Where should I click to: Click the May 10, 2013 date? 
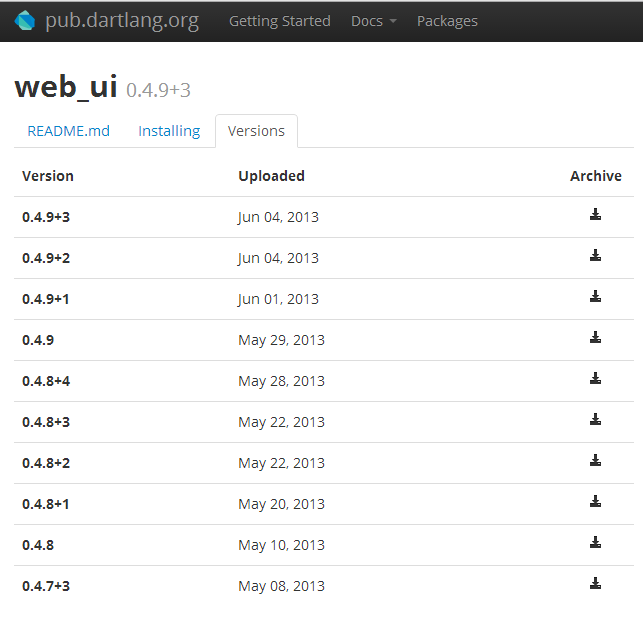pos(281,545)
